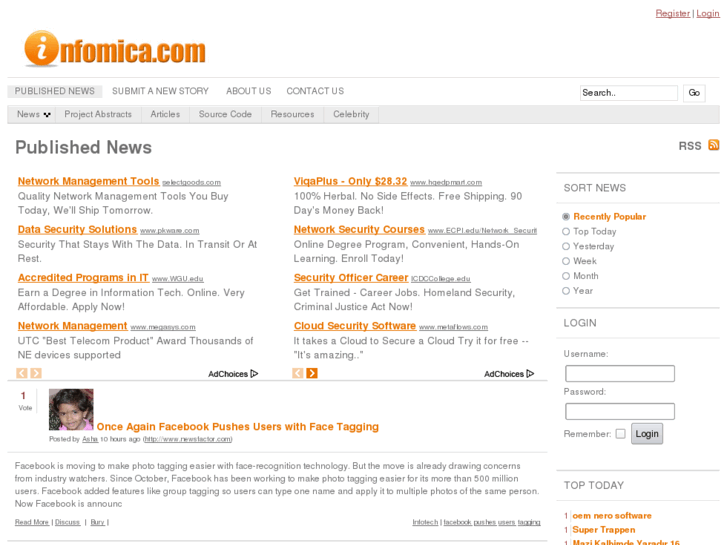
Task: Focus the Search input field
Action: pyautogui.click(x=629, y=93)
